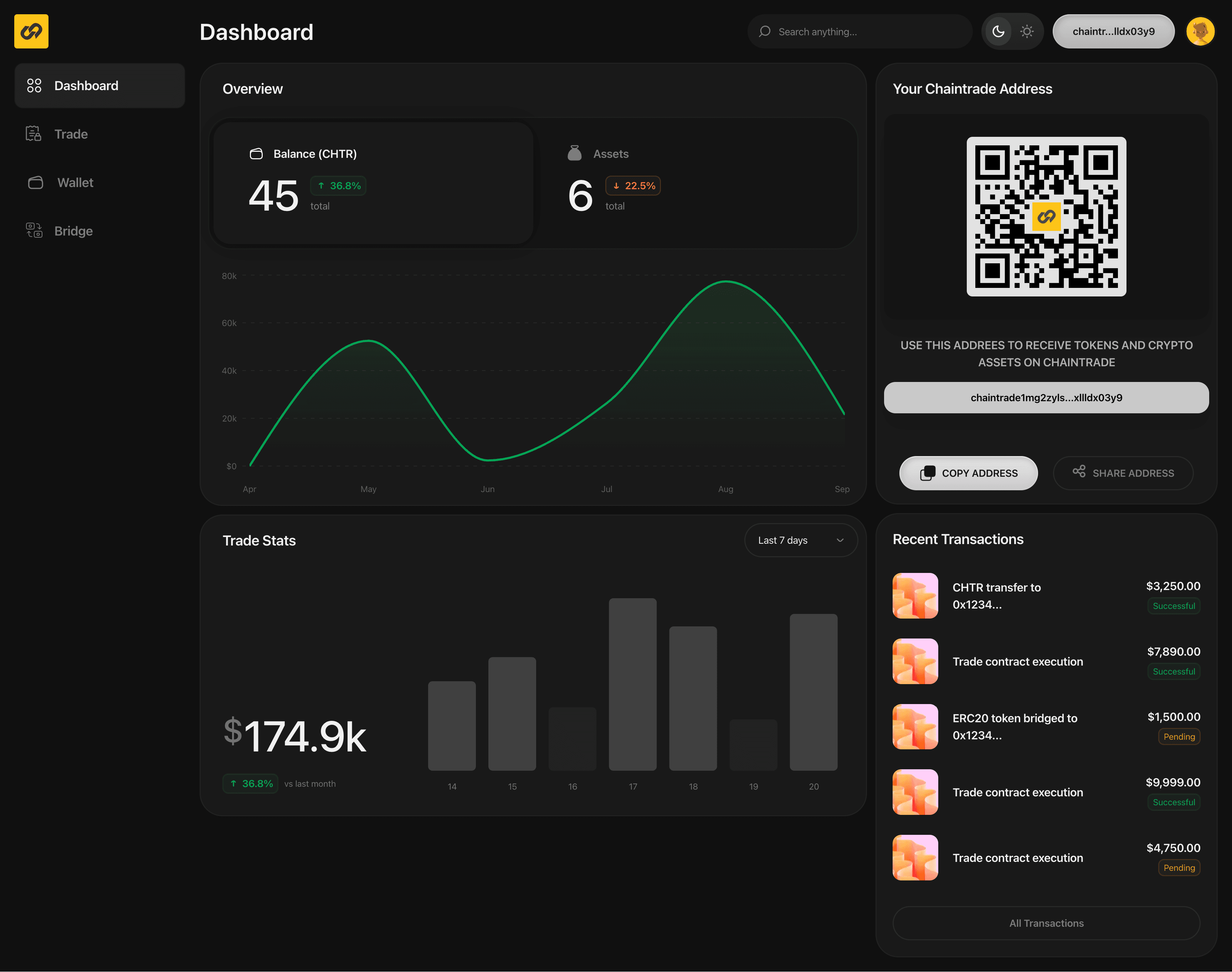This screenshot has height=972, width=1232.
Task: Click the Balance wallet icon
Action: (x=256, y=154)
